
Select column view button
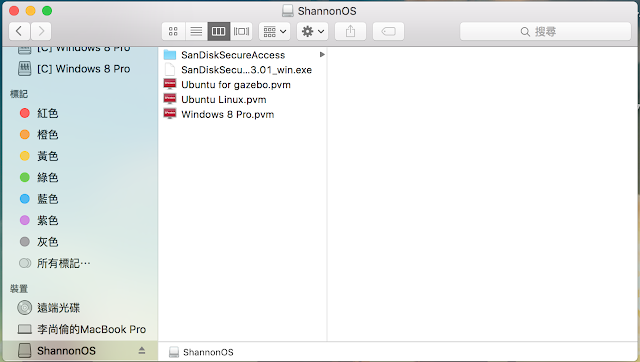coord(219,31)
